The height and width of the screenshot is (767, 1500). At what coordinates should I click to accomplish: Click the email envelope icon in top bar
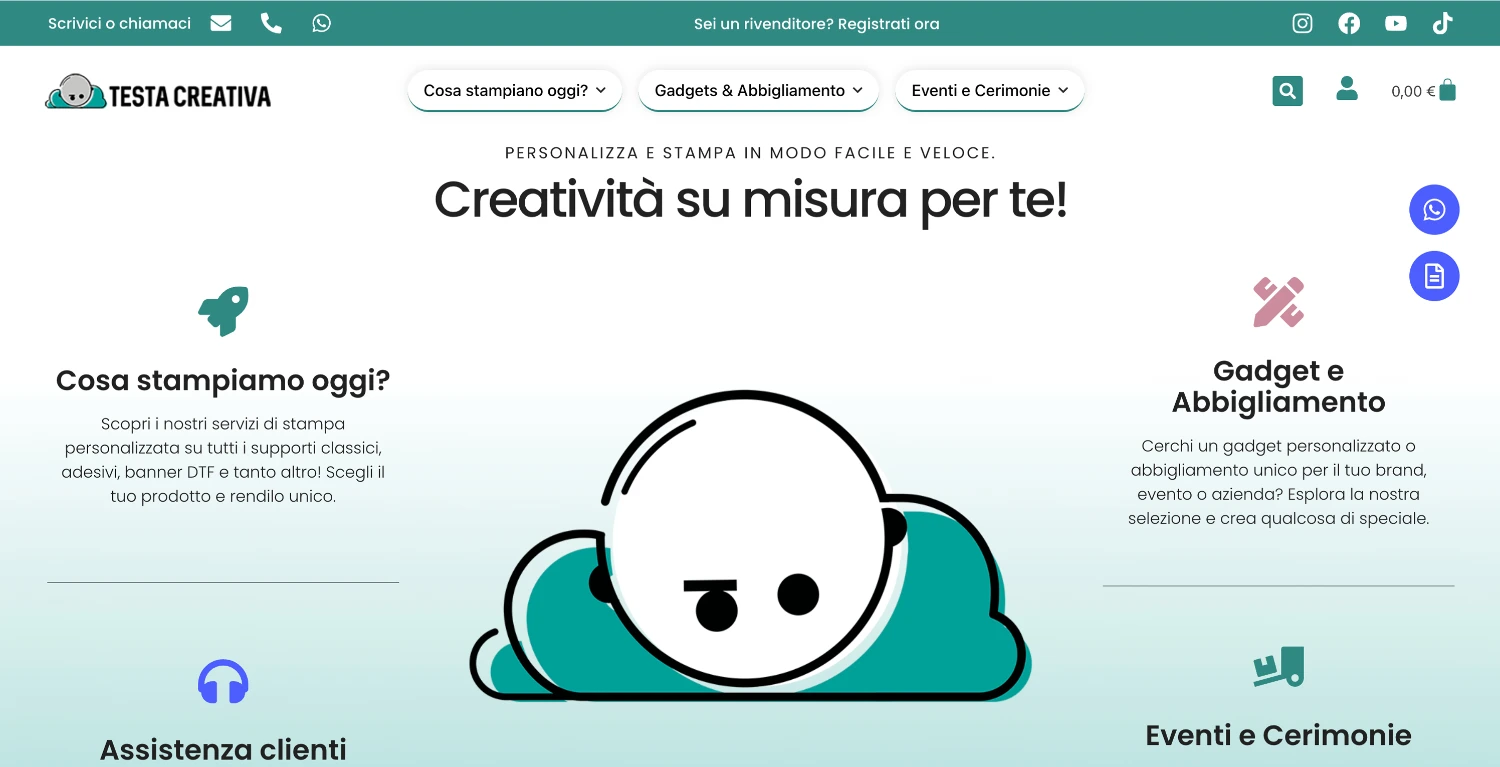pyautogui.click(x=221, y=23)
